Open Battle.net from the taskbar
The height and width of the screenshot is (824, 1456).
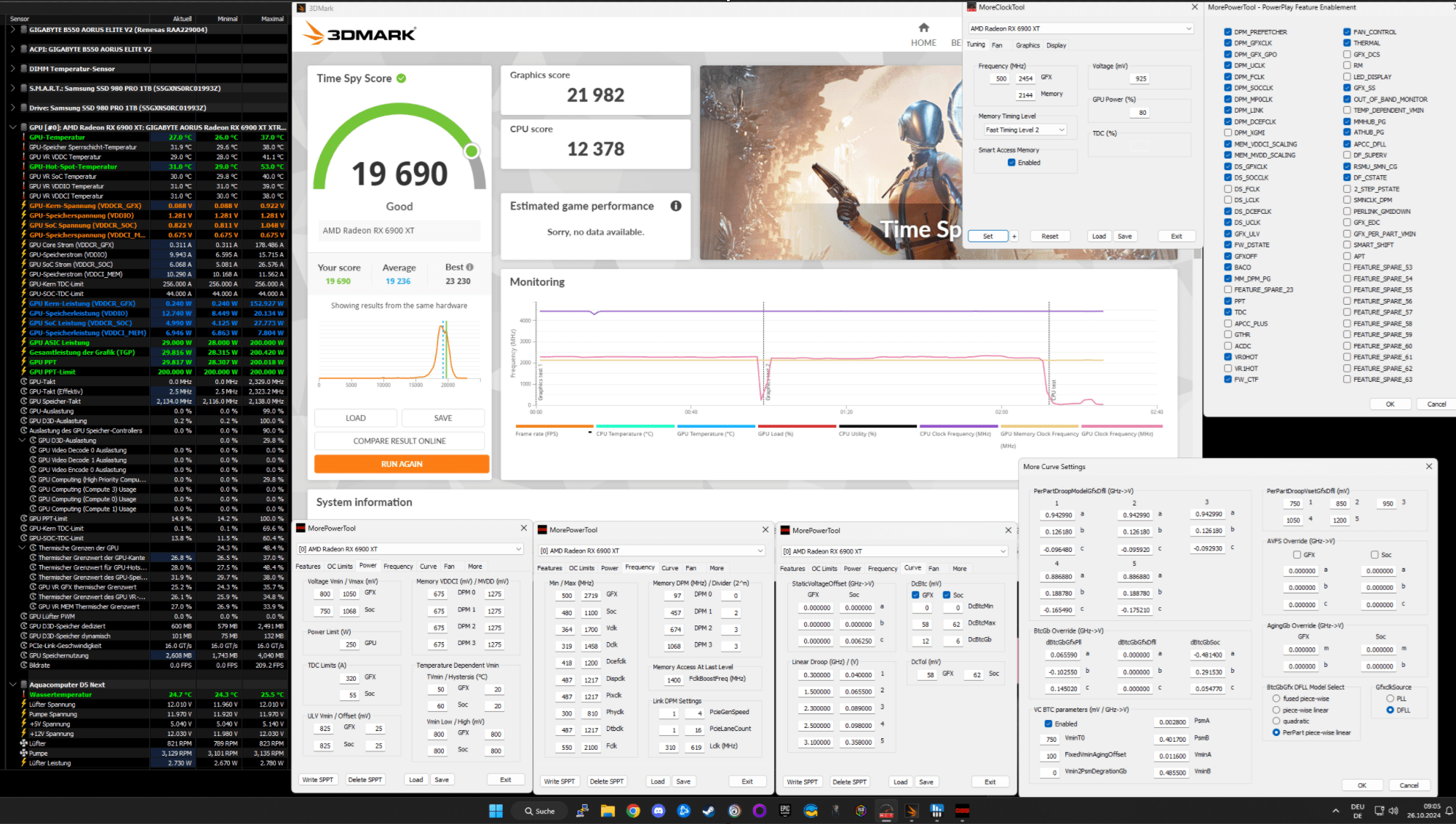pos(683,811)
